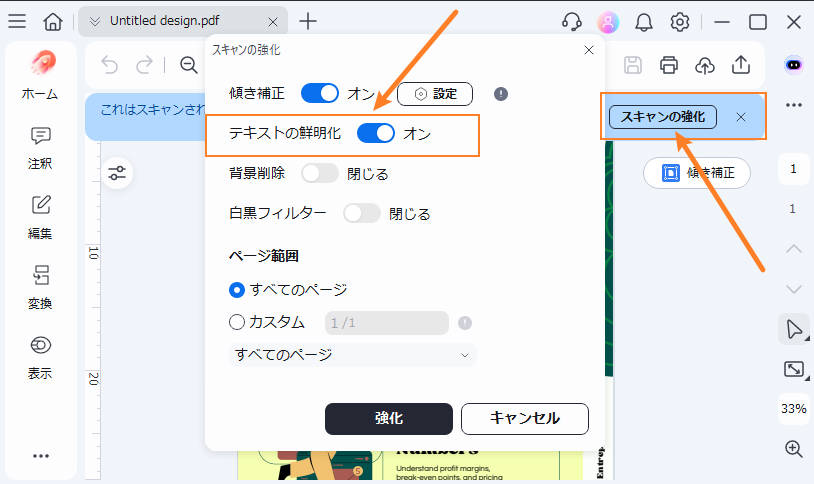The width and height of the screenshot is (814, 484).
Task: Open the fit-page resize tool
Action: coord(794,369)
